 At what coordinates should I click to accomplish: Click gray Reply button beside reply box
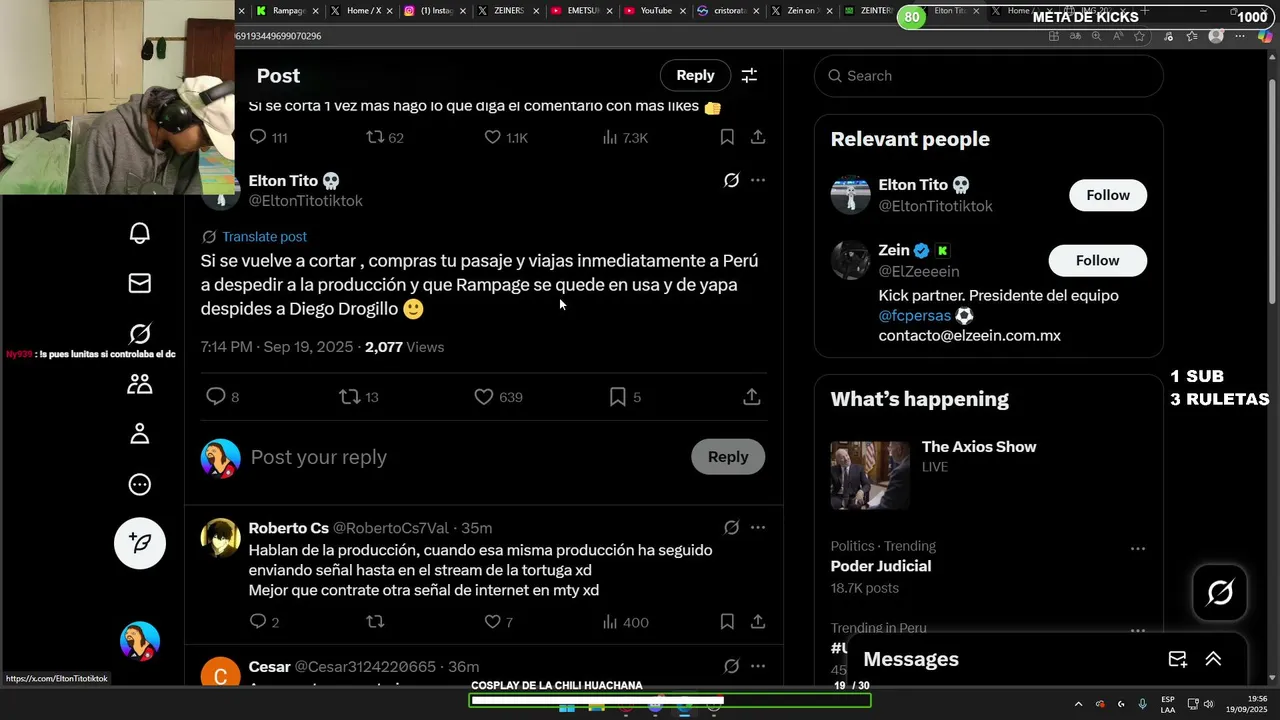coord(728,457)
